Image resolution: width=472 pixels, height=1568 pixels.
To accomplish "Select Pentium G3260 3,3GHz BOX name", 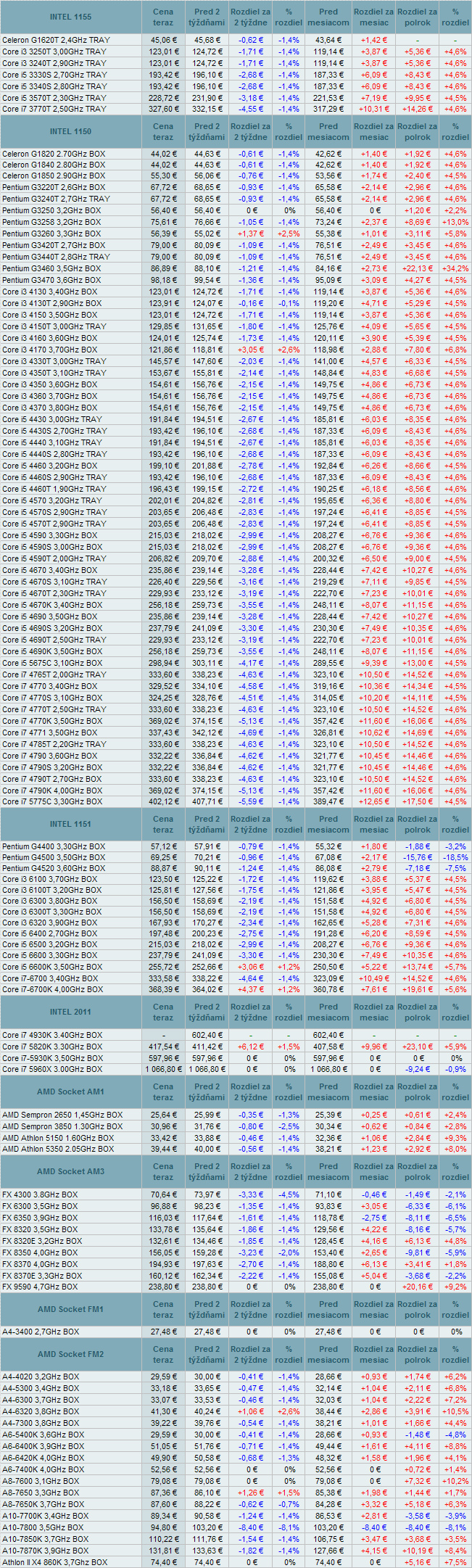I will (x=51, y=234).
